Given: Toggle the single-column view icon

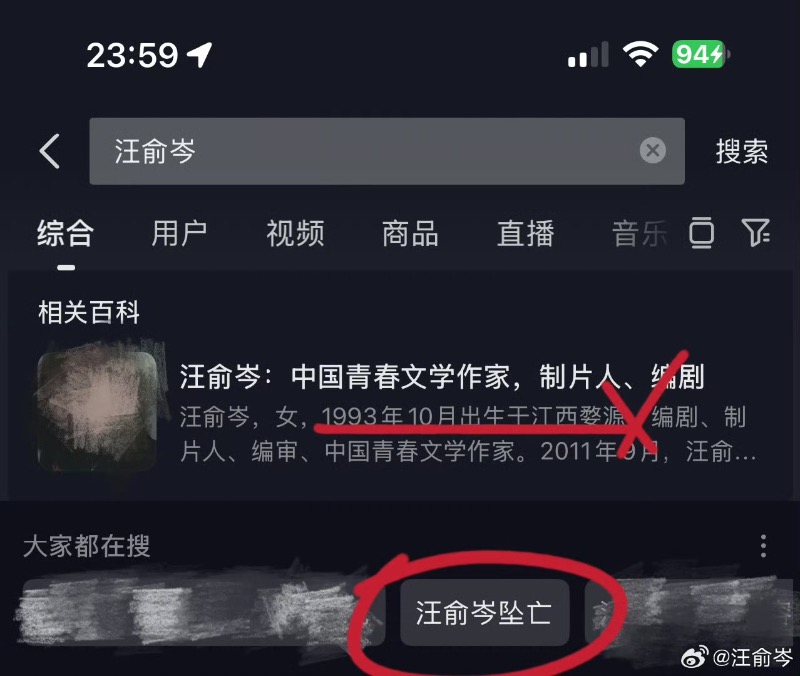Looking at the screenshot, I should 702,233.
